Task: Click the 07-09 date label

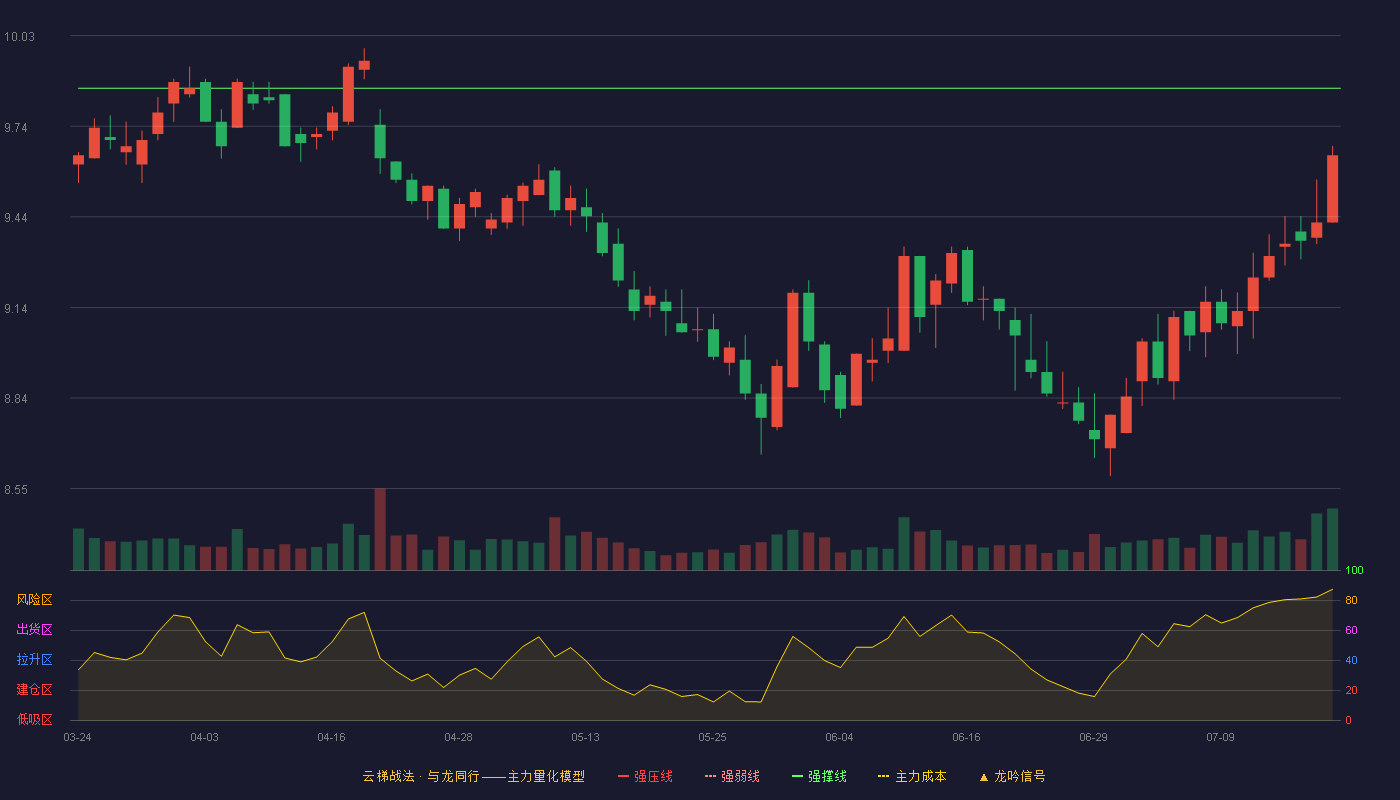Action: tap(1220, 737)
